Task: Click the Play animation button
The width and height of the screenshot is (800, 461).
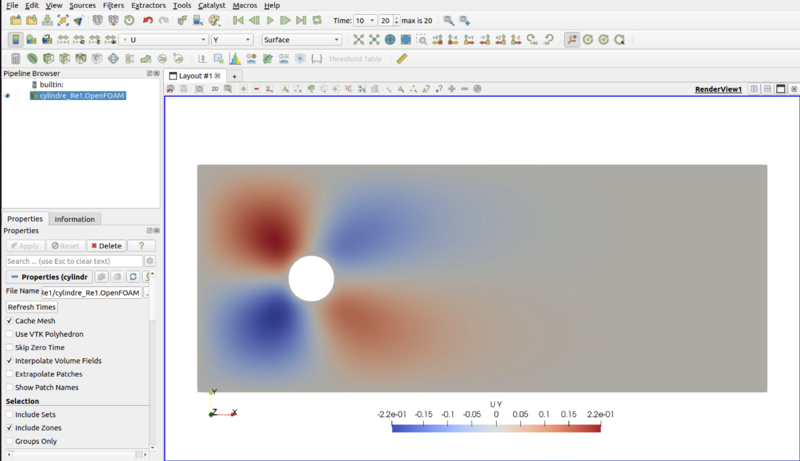Action: [x=270, y=20]
